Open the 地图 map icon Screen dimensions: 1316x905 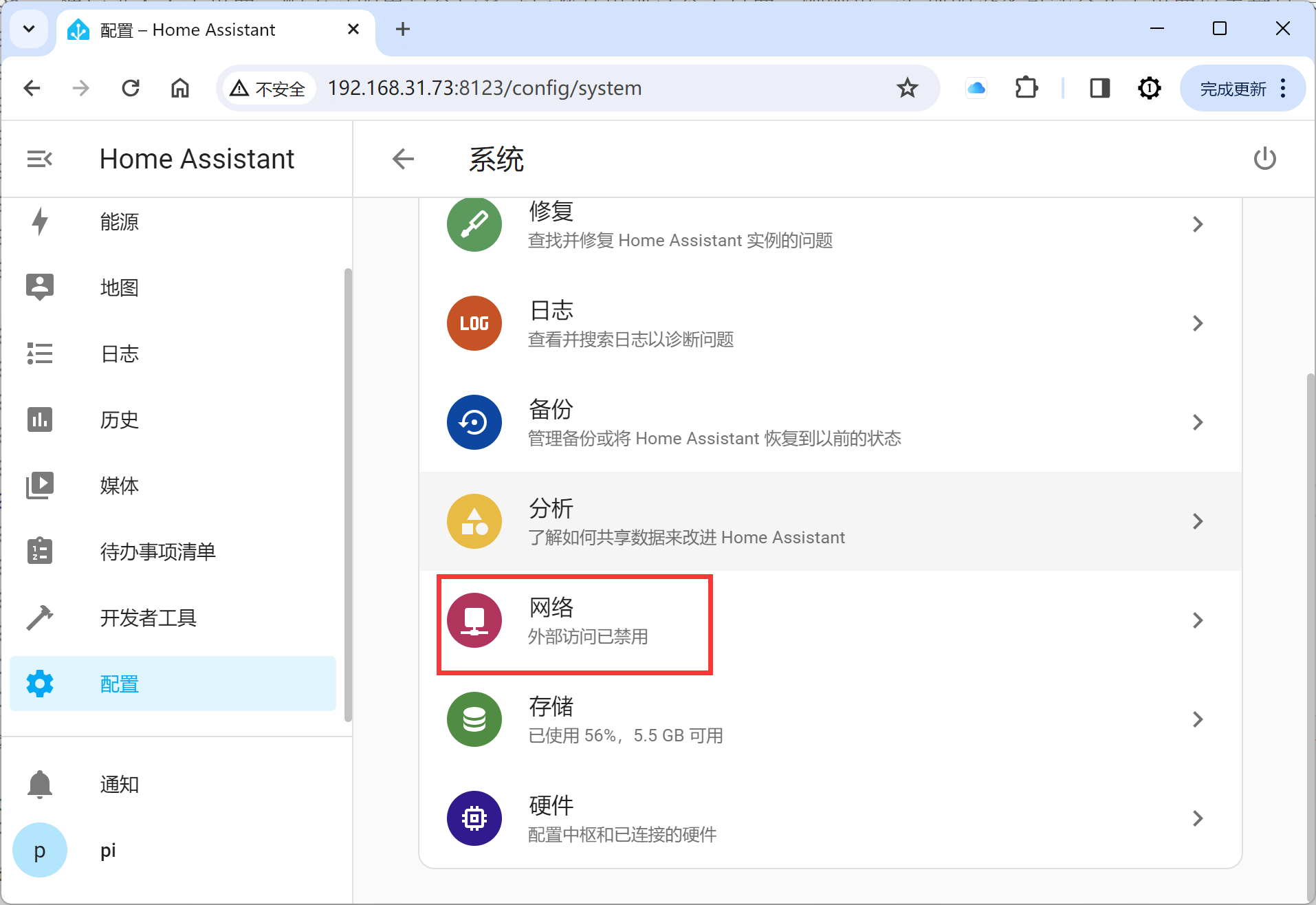[40, 287]
